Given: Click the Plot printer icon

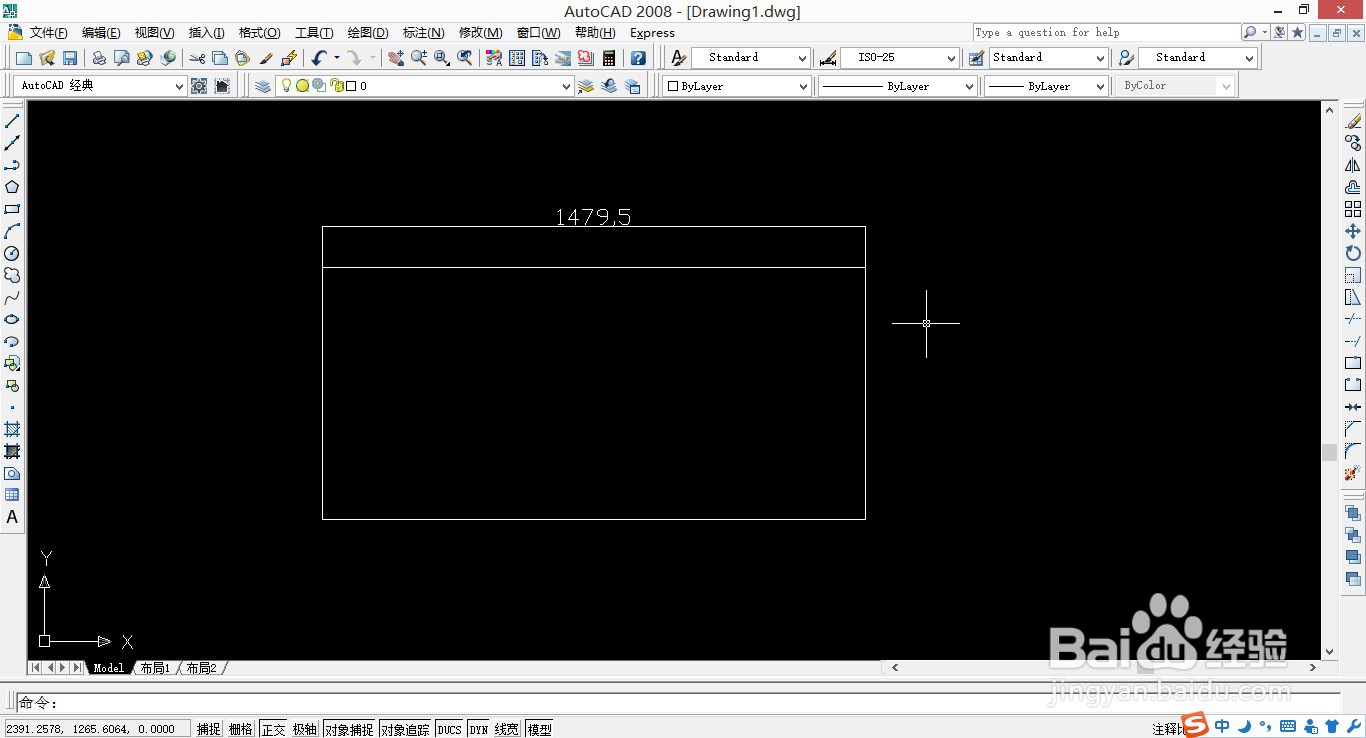Looking at the screenshot, I should [x=99, y=58].
